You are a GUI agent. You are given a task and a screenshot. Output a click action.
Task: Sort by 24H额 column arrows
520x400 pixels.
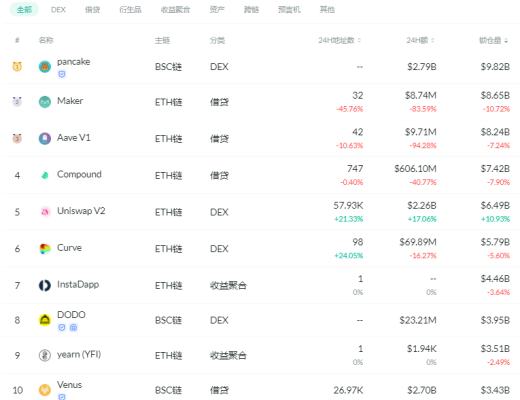432,40
